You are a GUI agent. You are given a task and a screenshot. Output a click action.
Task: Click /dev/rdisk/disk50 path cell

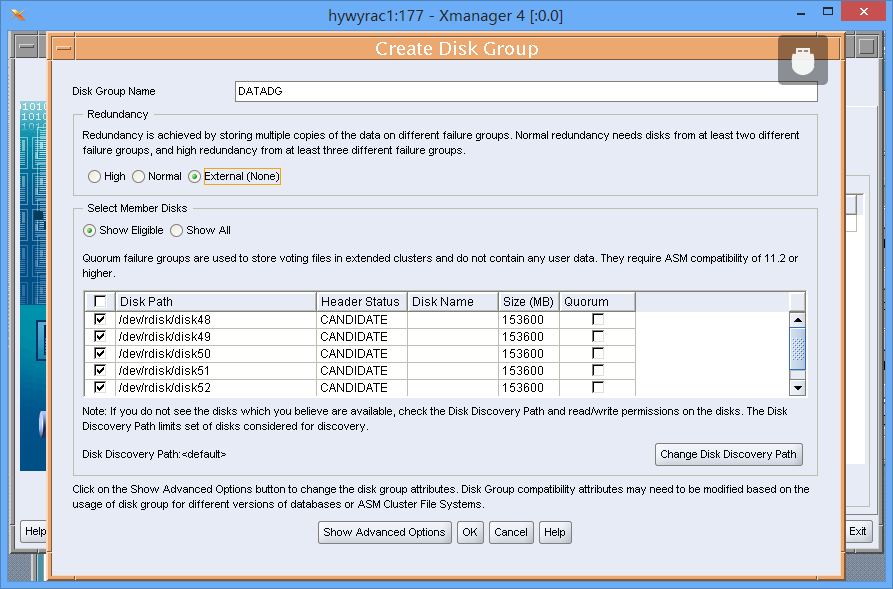coord(216,354)
